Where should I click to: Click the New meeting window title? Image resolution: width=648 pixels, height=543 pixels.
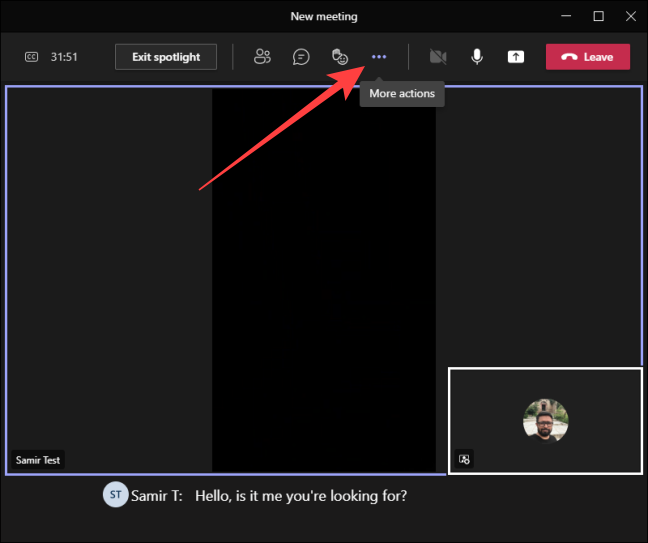[324, 17]
